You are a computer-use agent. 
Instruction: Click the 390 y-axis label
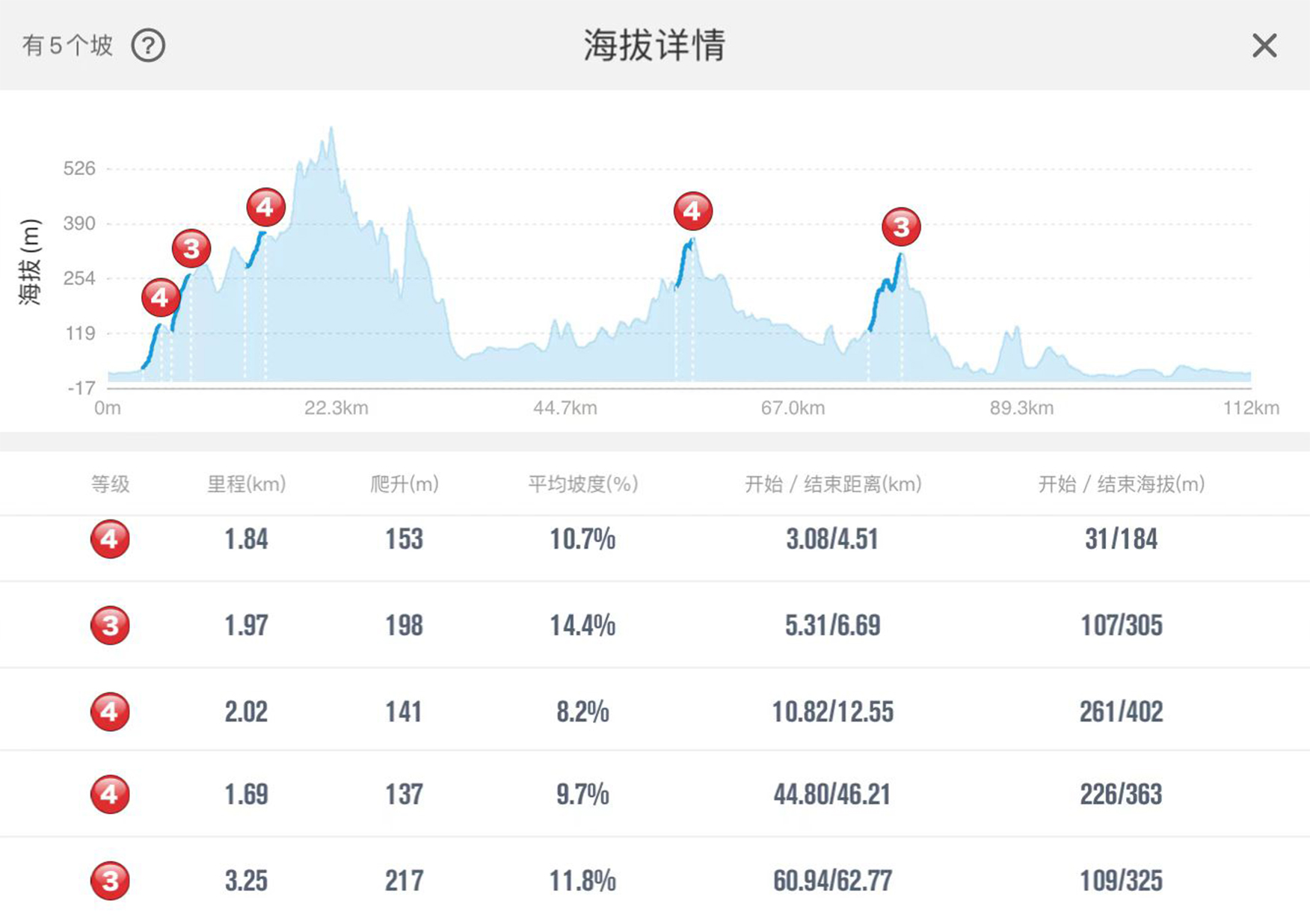tap(79, 224)
